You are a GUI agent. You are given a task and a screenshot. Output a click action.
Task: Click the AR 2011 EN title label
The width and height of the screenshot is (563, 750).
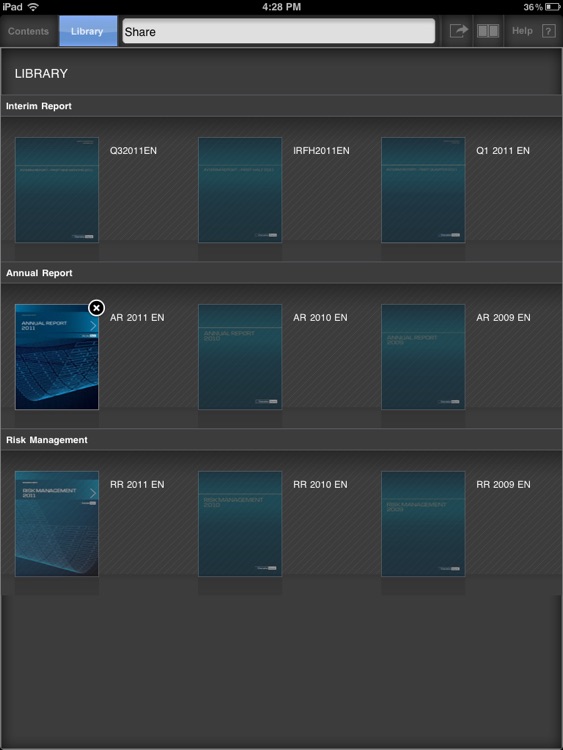pyautogui.click(x=137, y=318)
